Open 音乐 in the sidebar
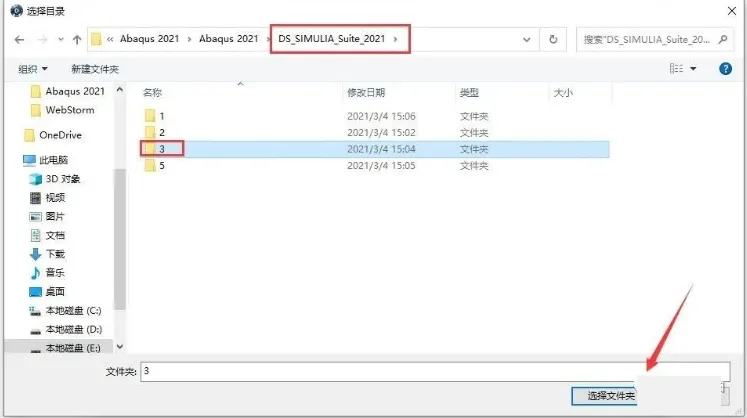 pos(47,273)
